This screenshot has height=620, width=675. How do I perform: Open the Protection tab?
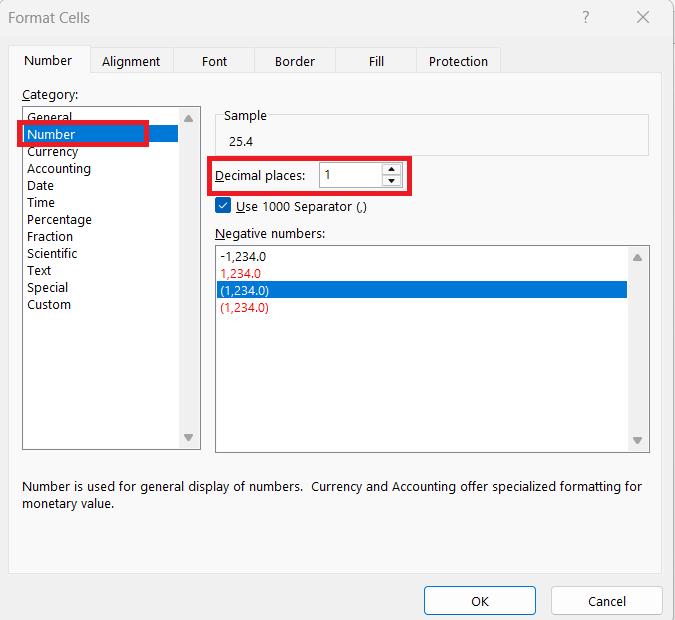pos(458,62)
